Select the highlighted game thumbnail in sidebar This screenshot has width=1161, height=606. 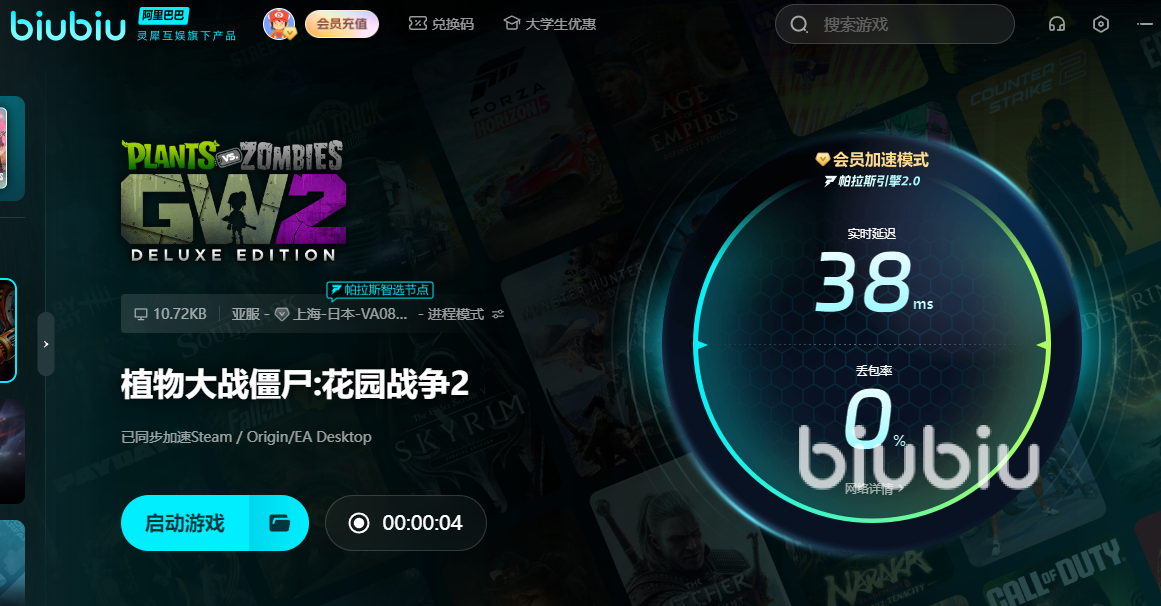(x=7, y=330)
